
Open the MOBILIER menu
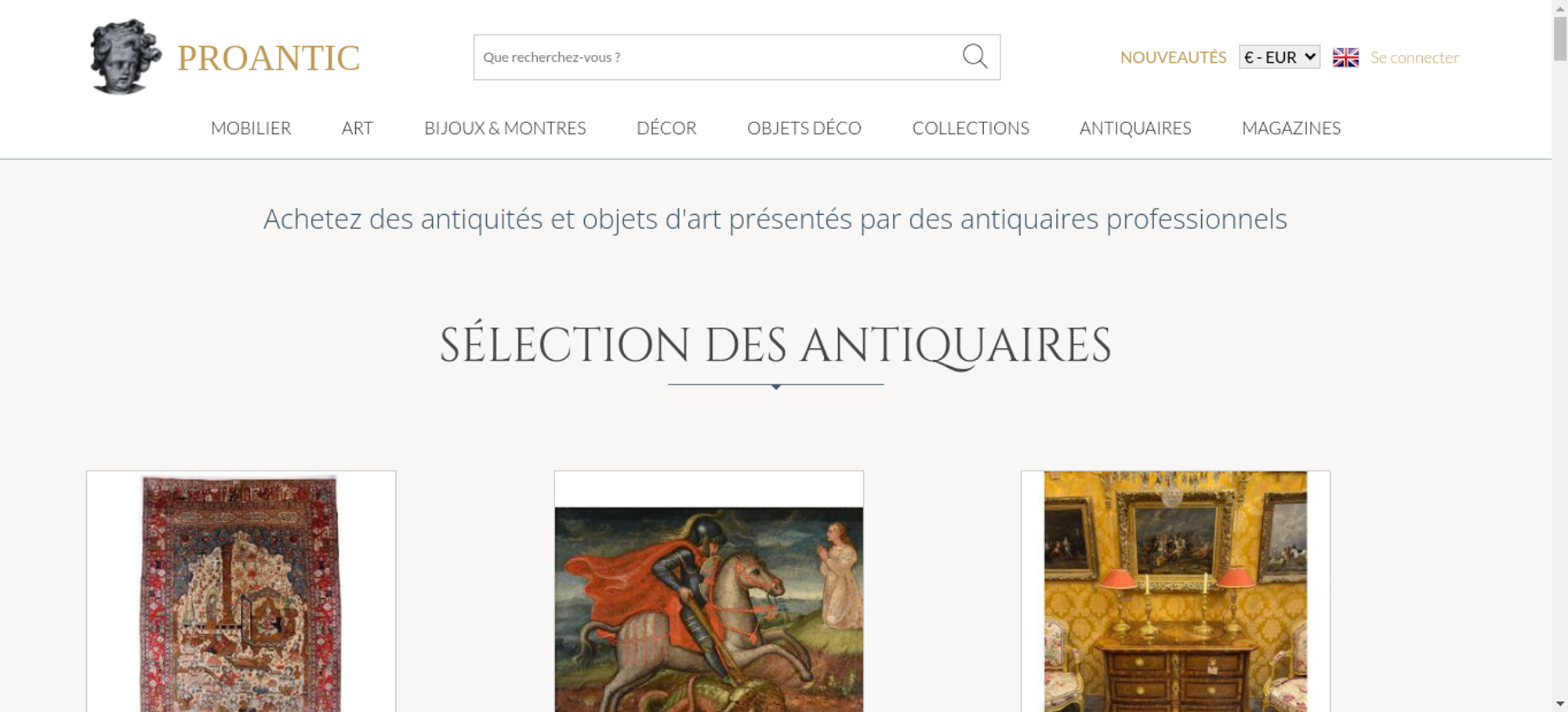click(251, 128)
